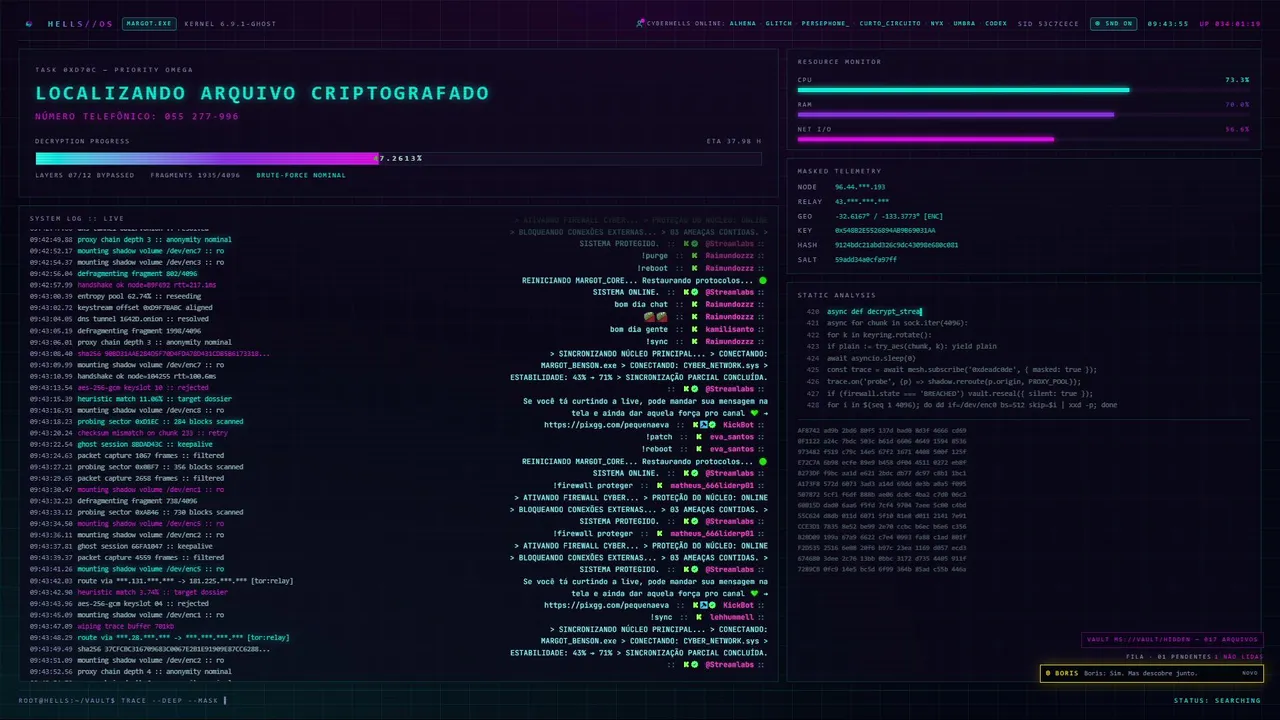Viewport: 1280px width, 720px height.
Task: Click the FRAGMENTS 1935/4096 text
Action: [195, 175]
